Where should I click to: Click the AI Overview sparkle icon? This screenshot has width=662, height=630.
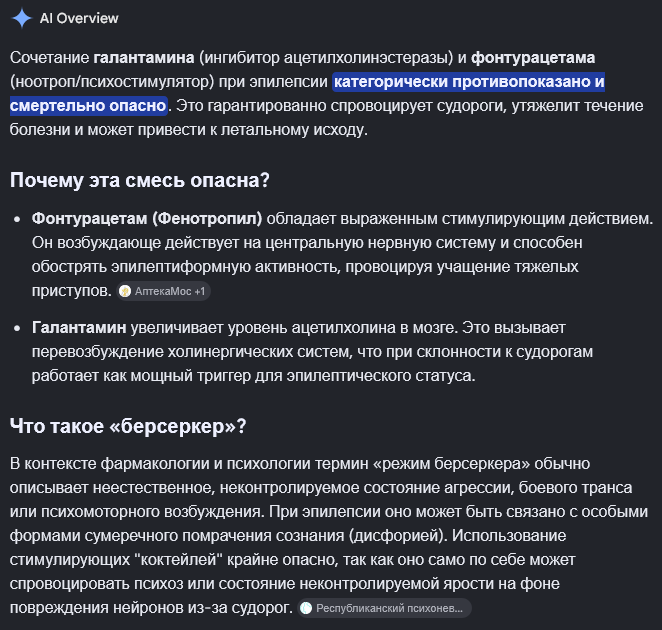coord(22,18)
